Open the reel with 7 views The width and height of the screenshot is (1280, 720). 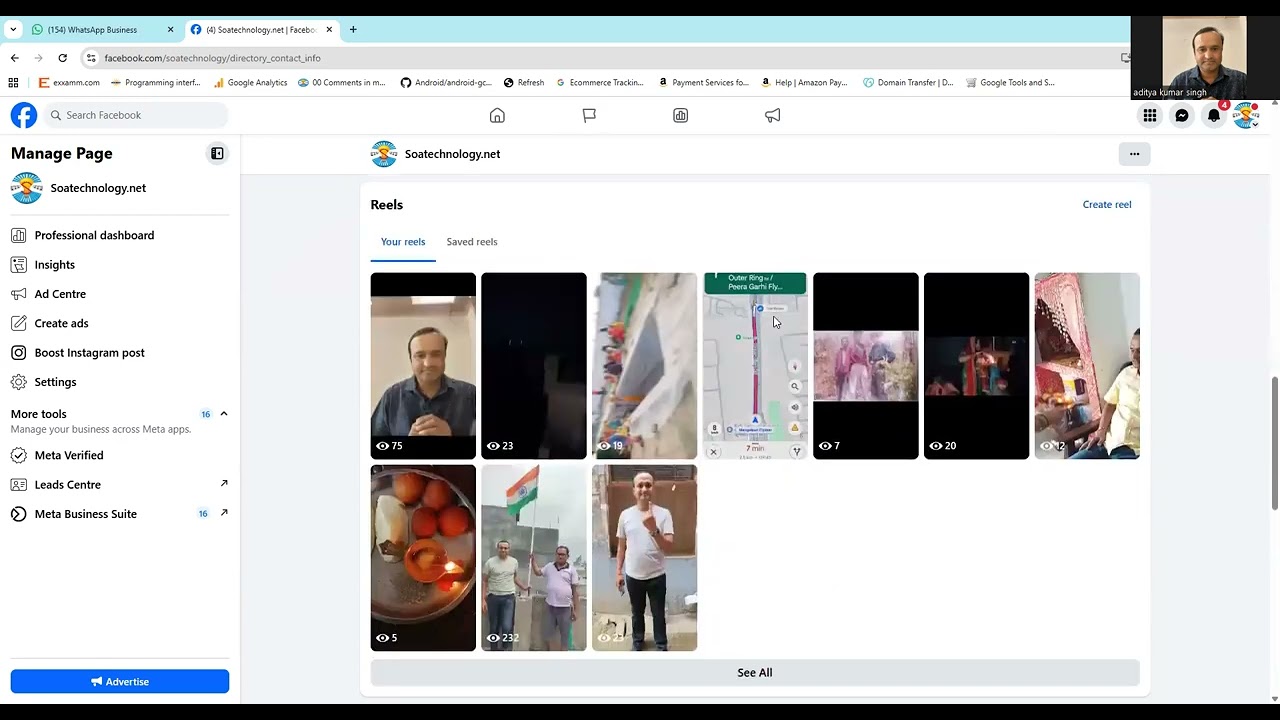pos(866,366)
